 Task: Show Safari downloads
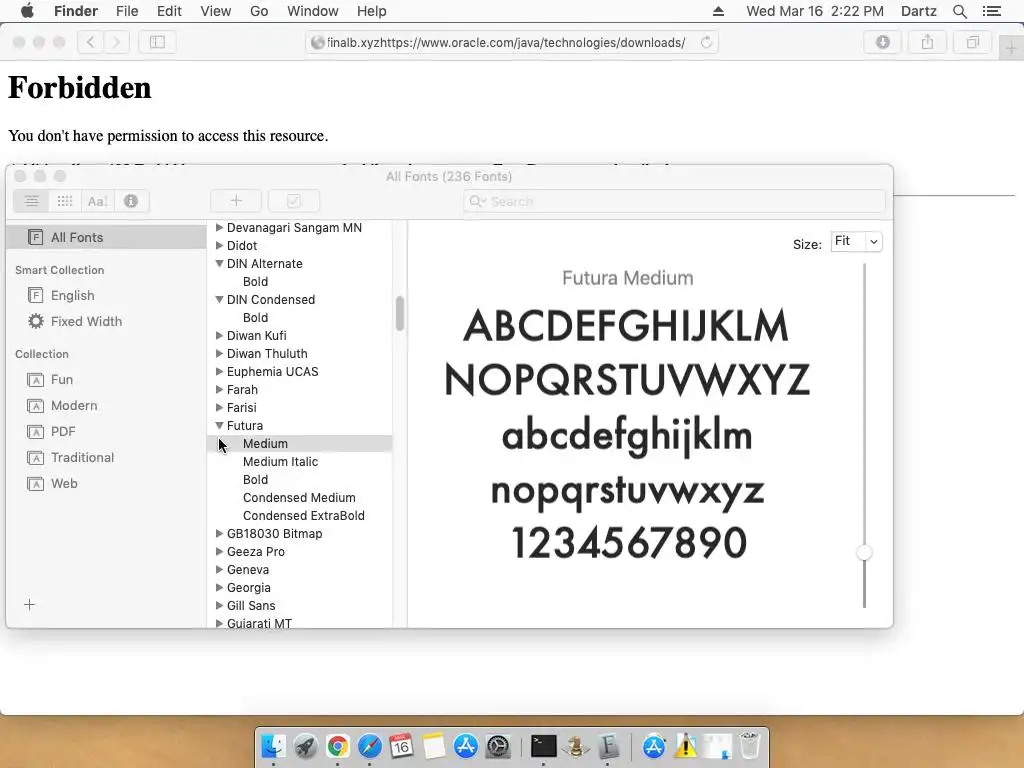(x=882, y=42)
